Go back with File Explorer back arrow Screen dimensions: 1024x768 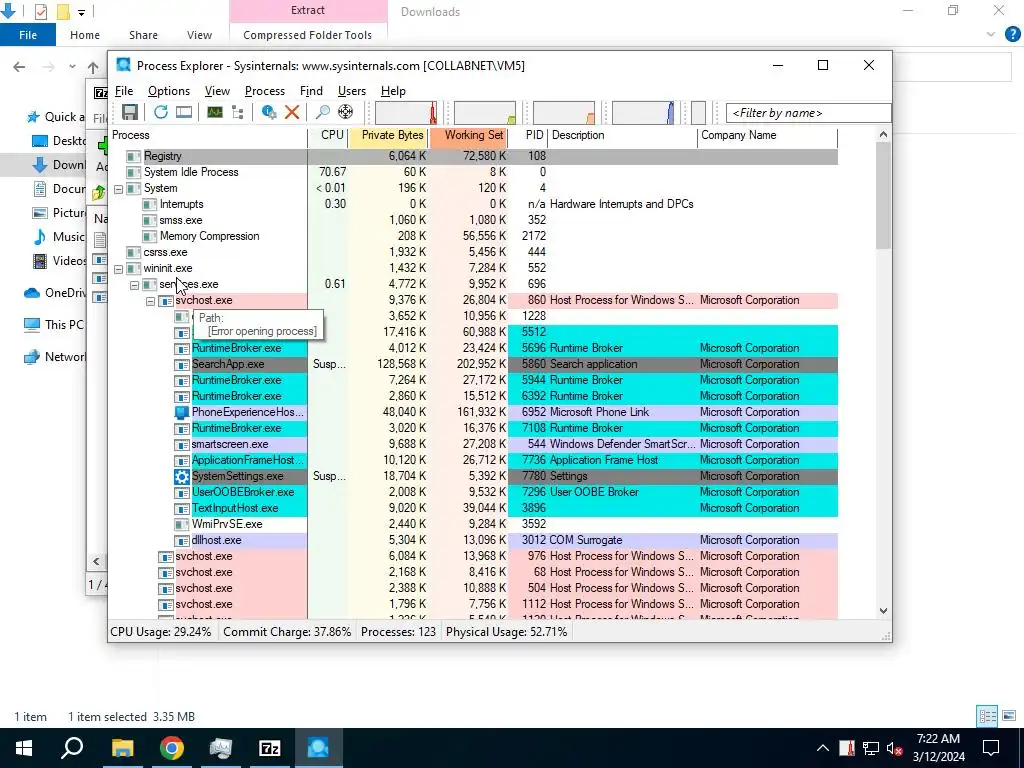(x=20, y=67)
